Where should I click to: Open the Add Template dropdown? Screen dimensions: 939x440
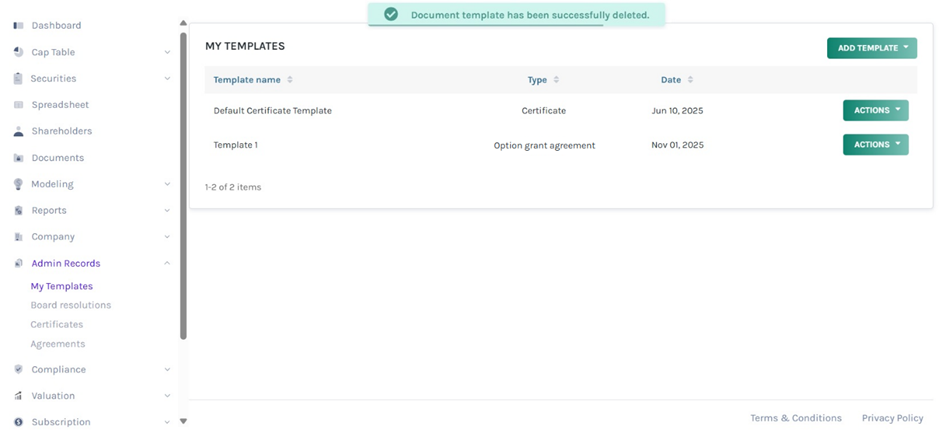pos(871,48)
